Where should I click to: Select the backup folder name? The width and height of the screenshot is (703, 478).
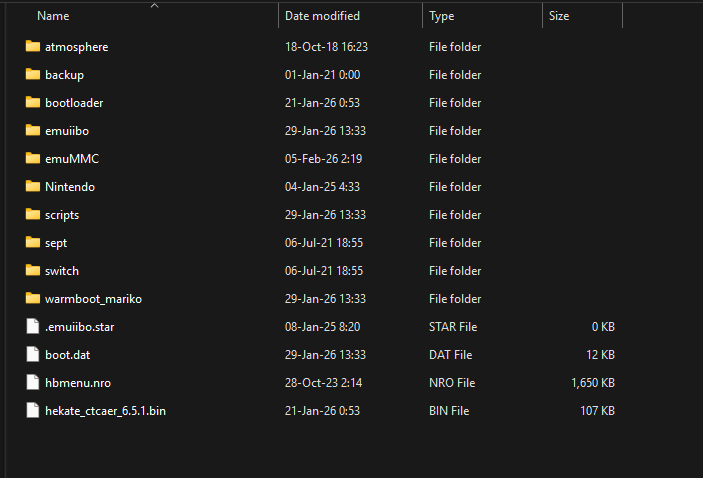65,75
